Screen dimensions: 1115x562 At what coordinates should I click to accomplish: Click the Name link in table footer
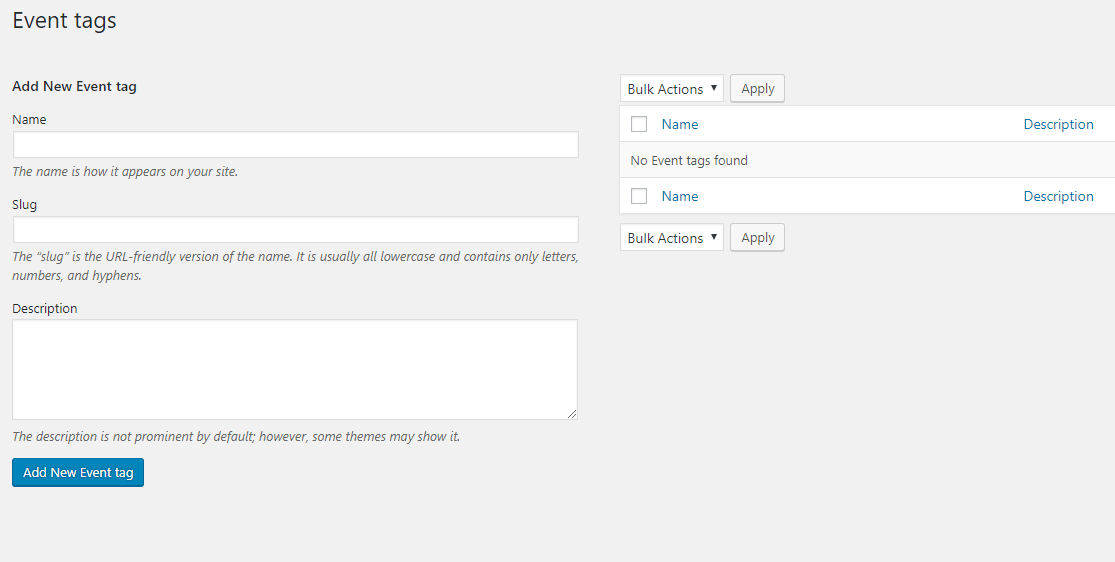[680, 197]
